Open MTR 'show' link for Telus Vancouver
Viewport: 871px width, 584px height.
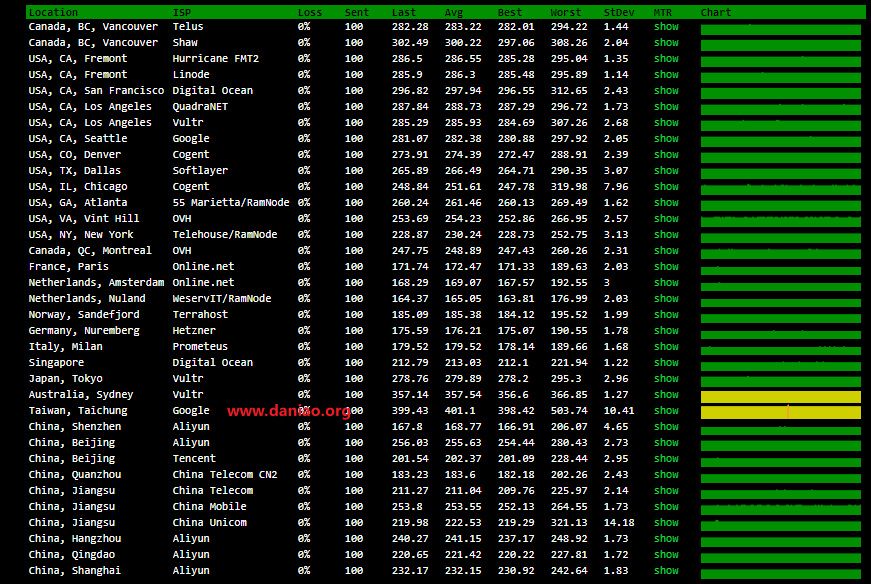coord(666,26)
